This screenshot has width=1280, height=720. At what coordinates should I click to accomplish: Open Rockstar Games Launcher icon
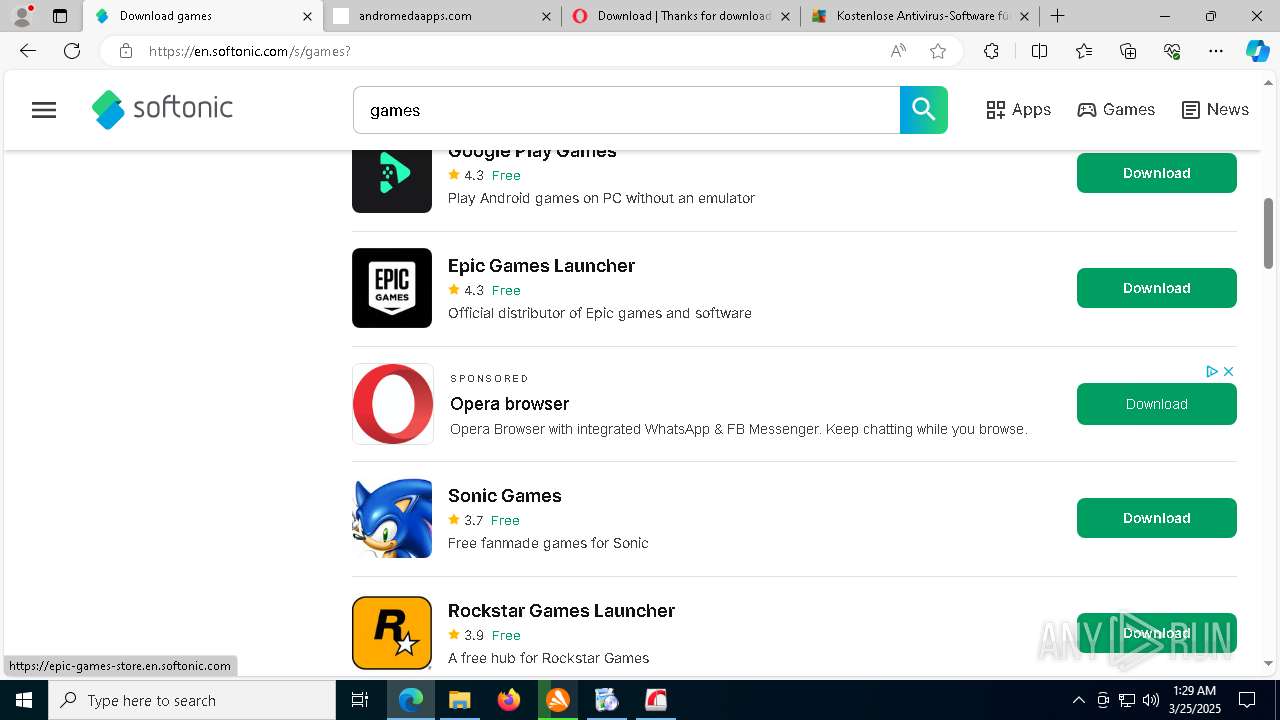[x=392, y=633]
